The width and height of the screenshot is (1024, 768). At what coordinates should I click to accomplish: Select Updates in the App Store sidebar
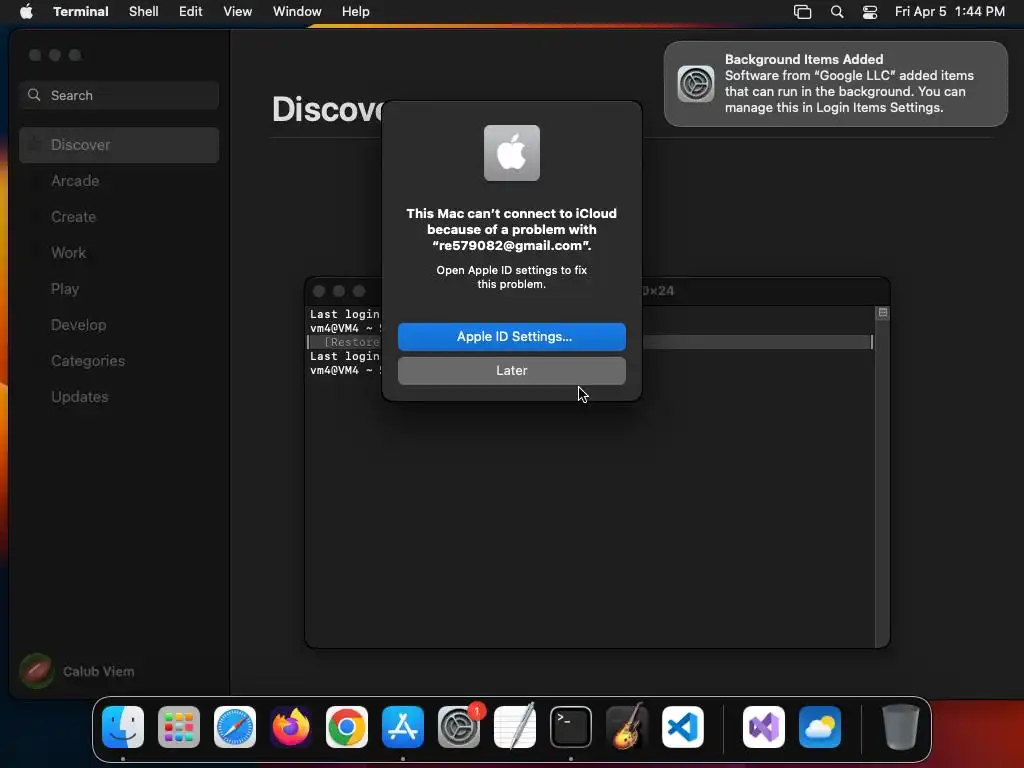point(119,396)
